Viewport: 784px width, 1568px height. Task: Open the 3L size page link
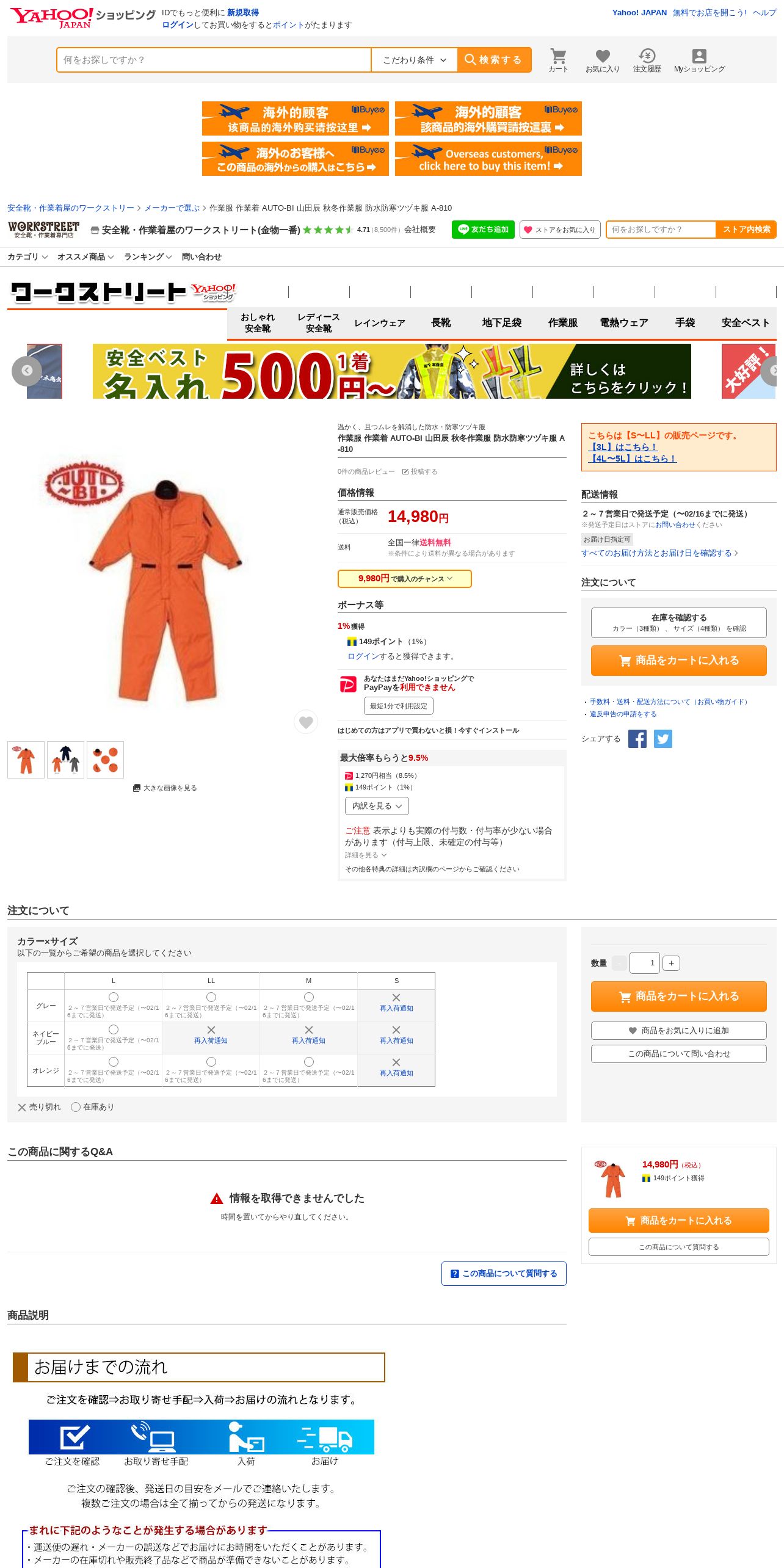tap(623, 447)
